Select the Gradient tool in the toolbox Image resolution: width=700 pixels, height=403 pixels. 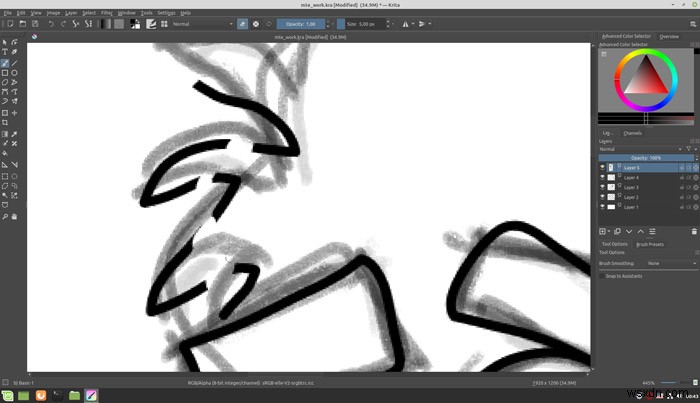(5, 134)
